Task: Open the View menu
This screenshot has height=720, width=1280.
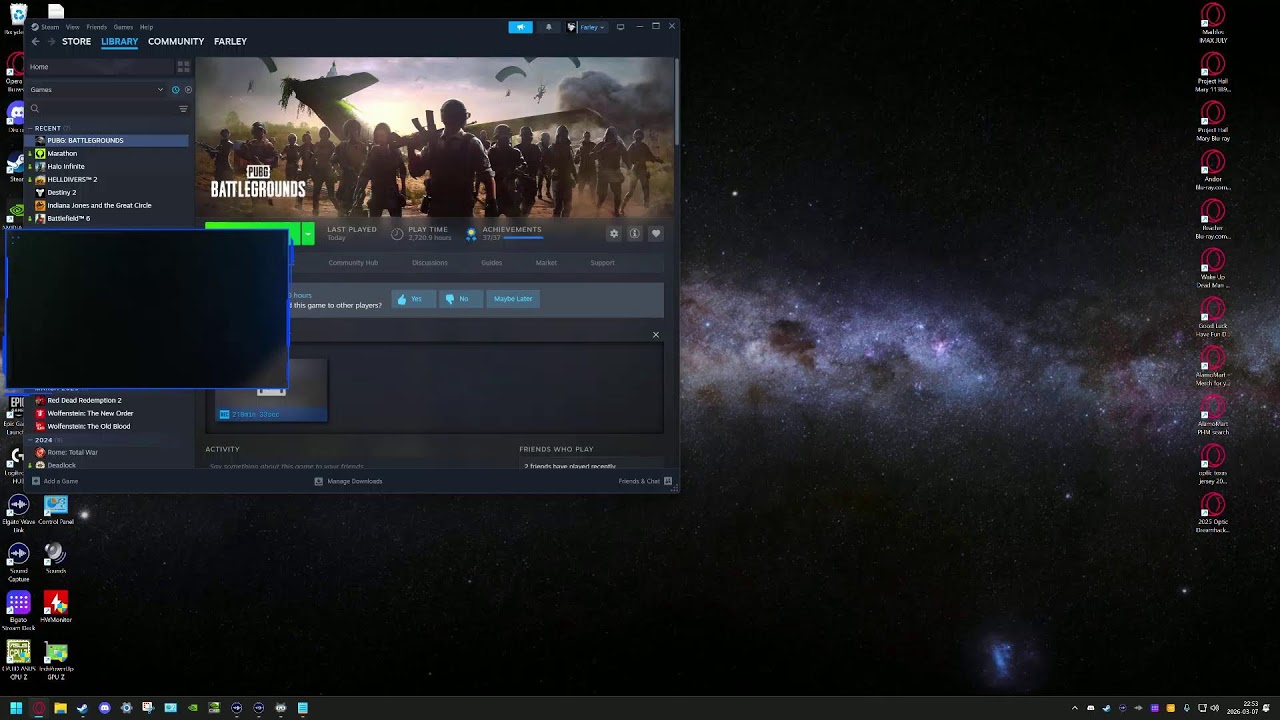Action: 73,27
